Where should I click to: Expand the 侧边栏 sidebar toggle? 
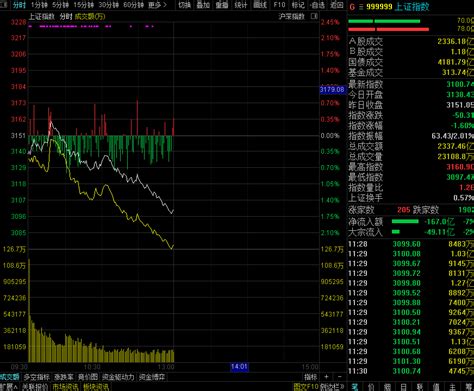(332, 387)
